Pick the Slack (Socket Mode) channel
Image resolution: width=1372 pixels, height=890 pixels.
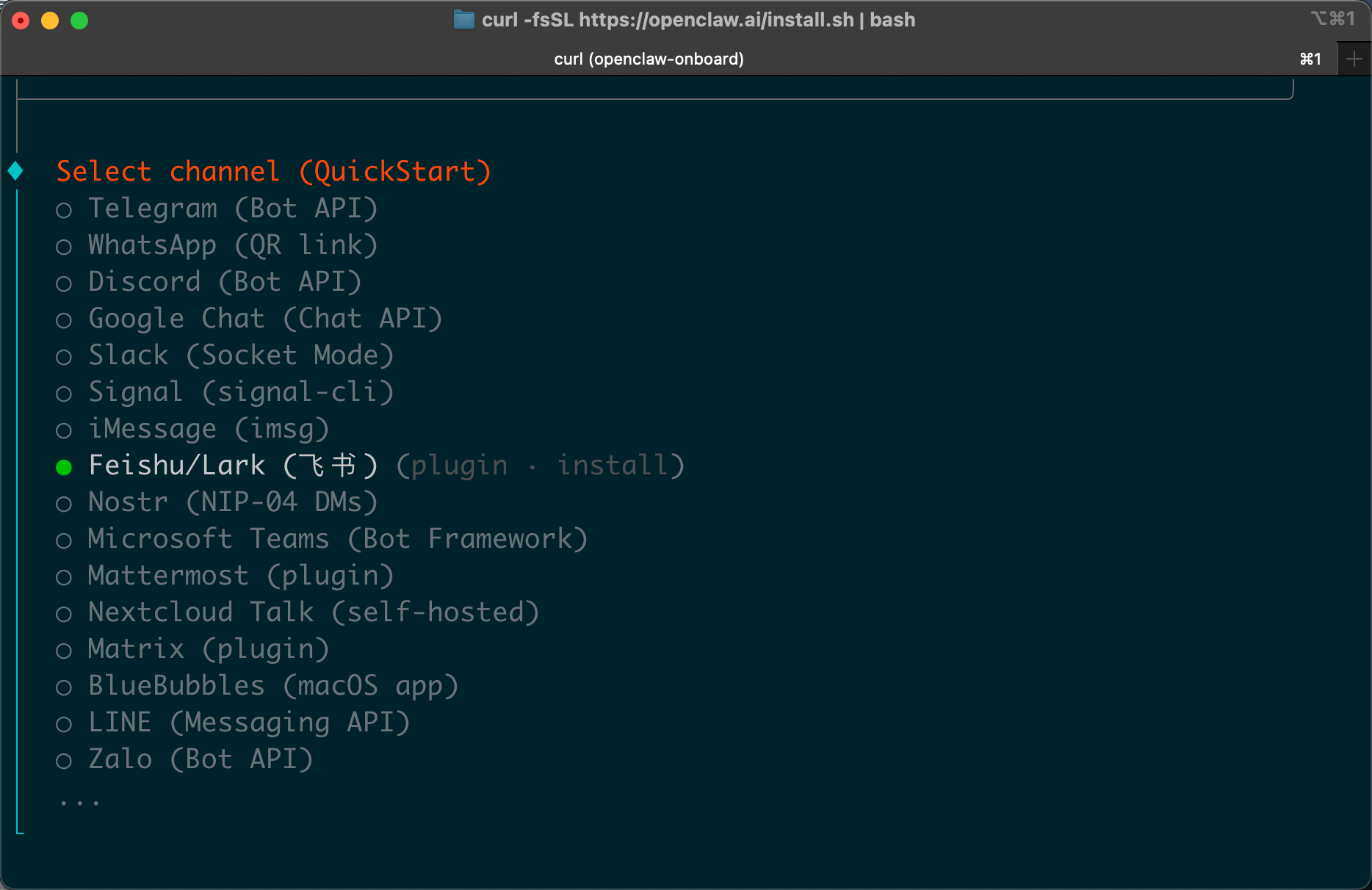[x=225, y=355]
